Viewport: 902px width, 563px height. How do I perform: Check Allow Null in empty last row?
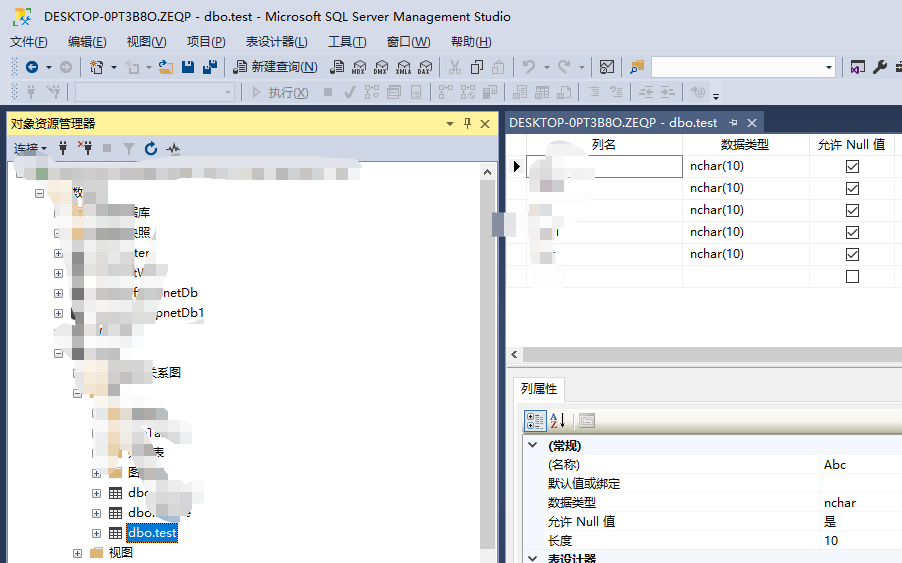click(x=852, y=277)
